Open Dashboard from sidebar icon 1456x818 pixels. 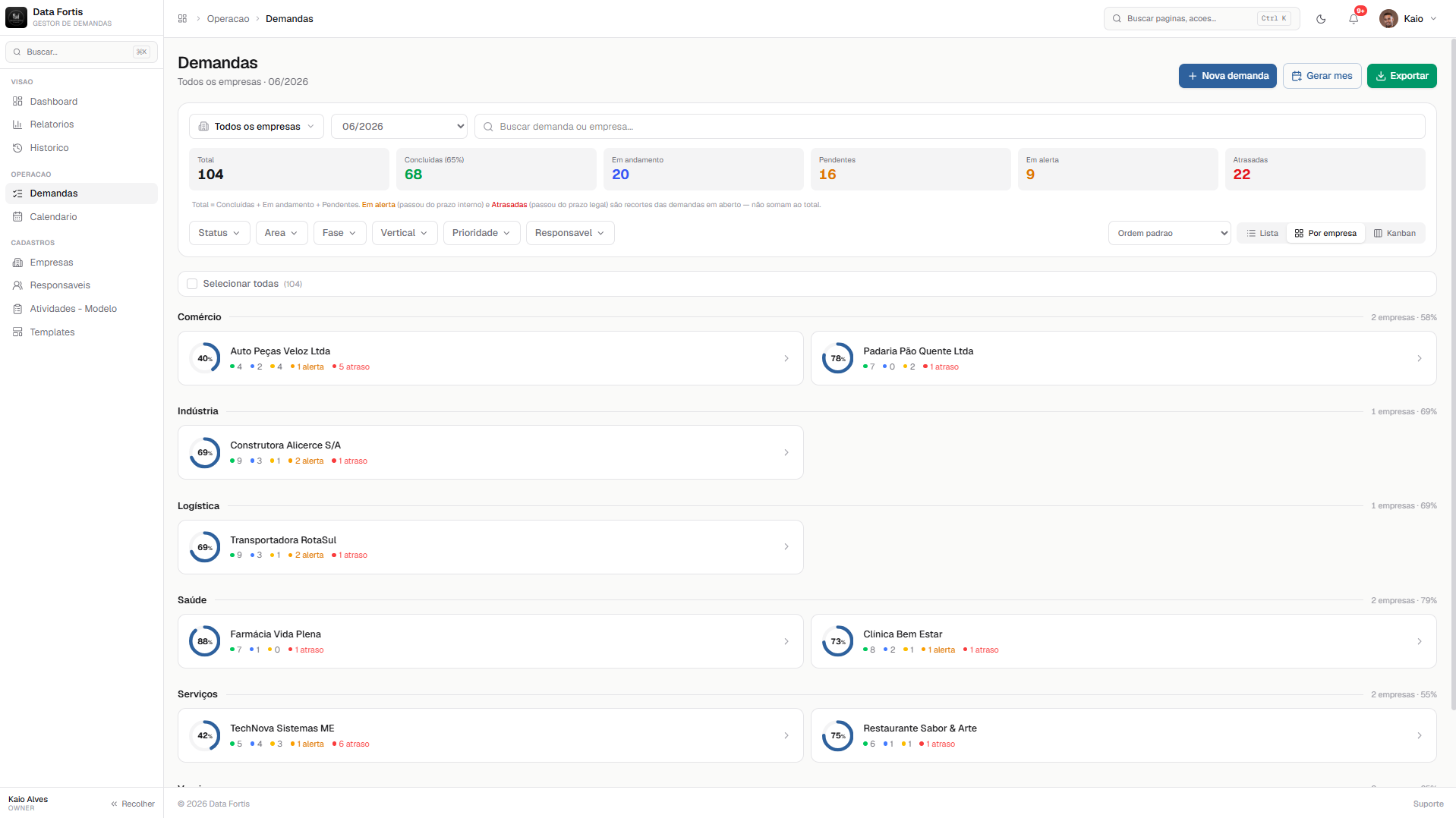(x=17, y=102)
